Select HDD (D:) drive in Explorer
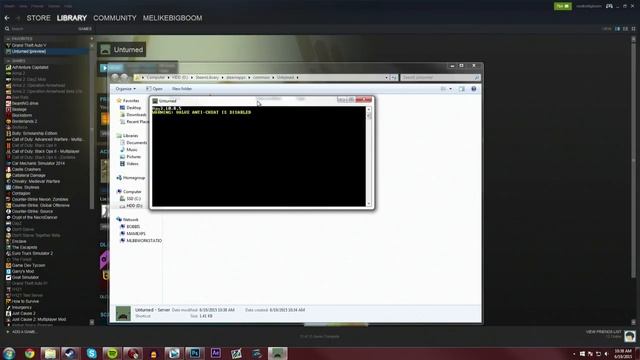 (x=131, y=206)
